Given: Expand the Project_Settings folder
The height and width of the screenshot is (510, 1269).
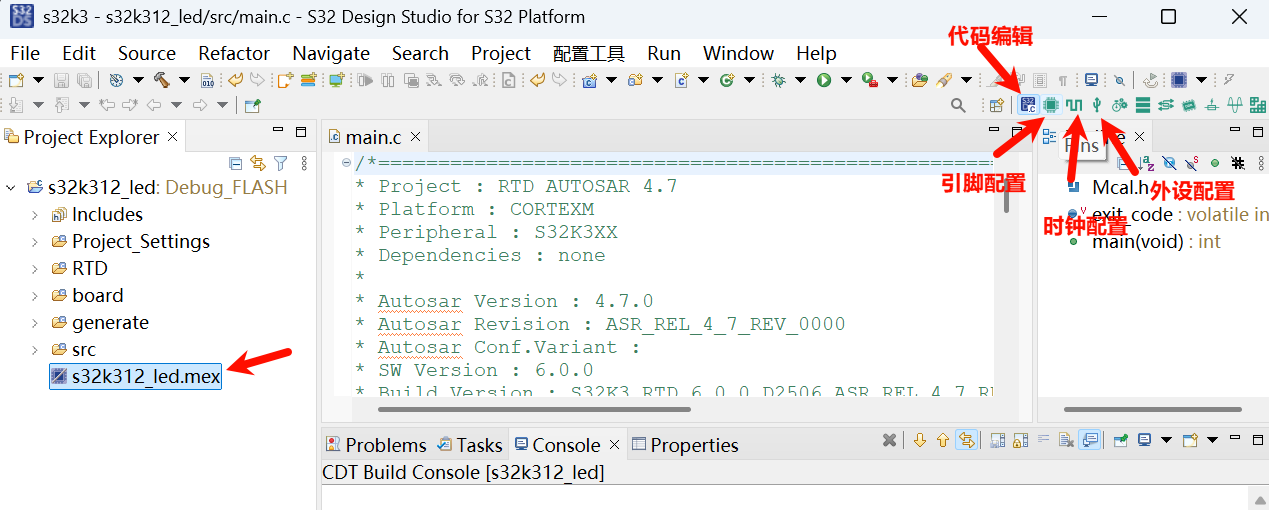Looking at the screenshot, I should (x=34, y=241).
